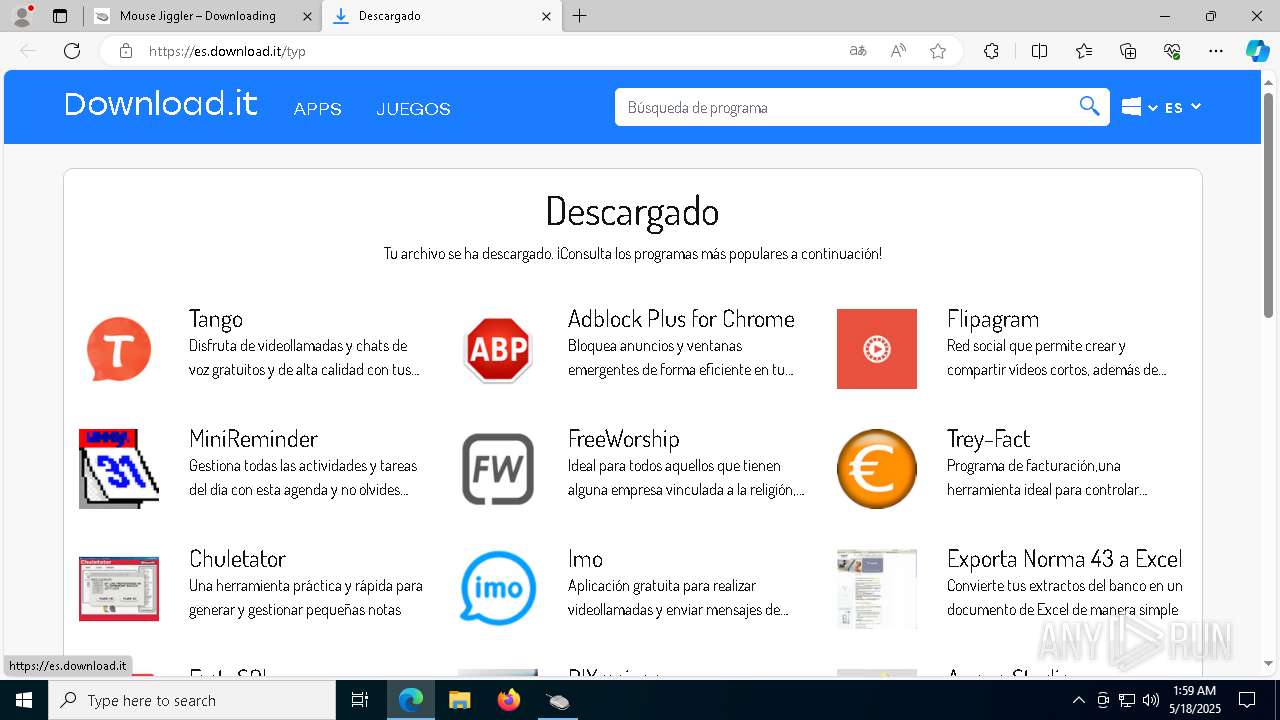Click the Read aloud icon
The height and width of the screenshot is (720, 1280).
(898, 51)
